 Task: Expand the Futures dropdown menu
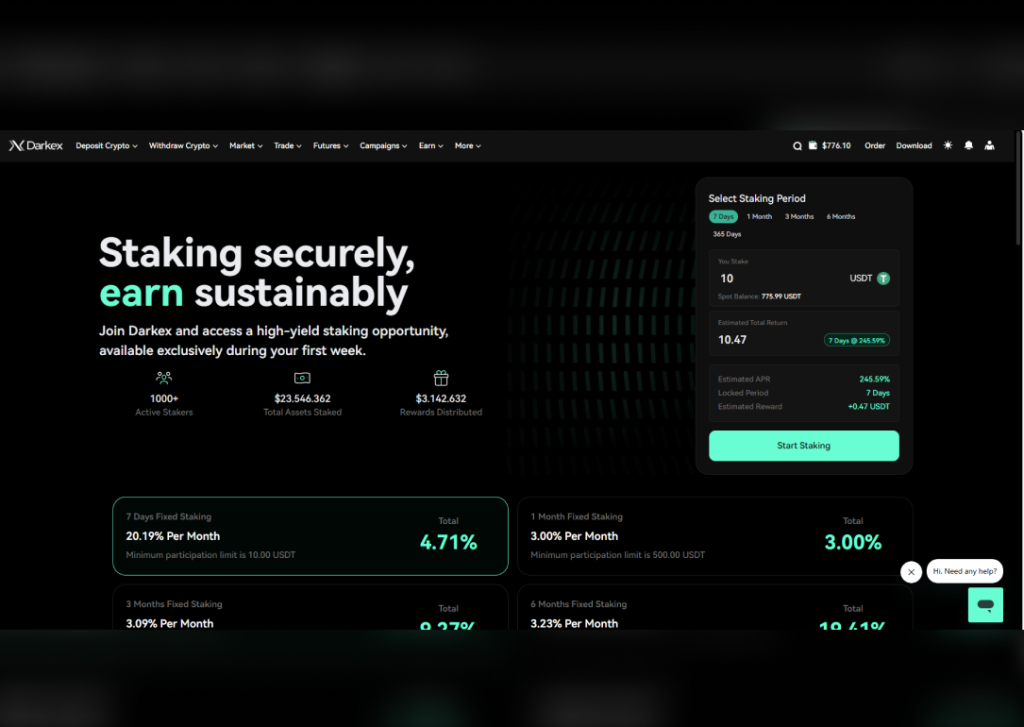[330, 146]
